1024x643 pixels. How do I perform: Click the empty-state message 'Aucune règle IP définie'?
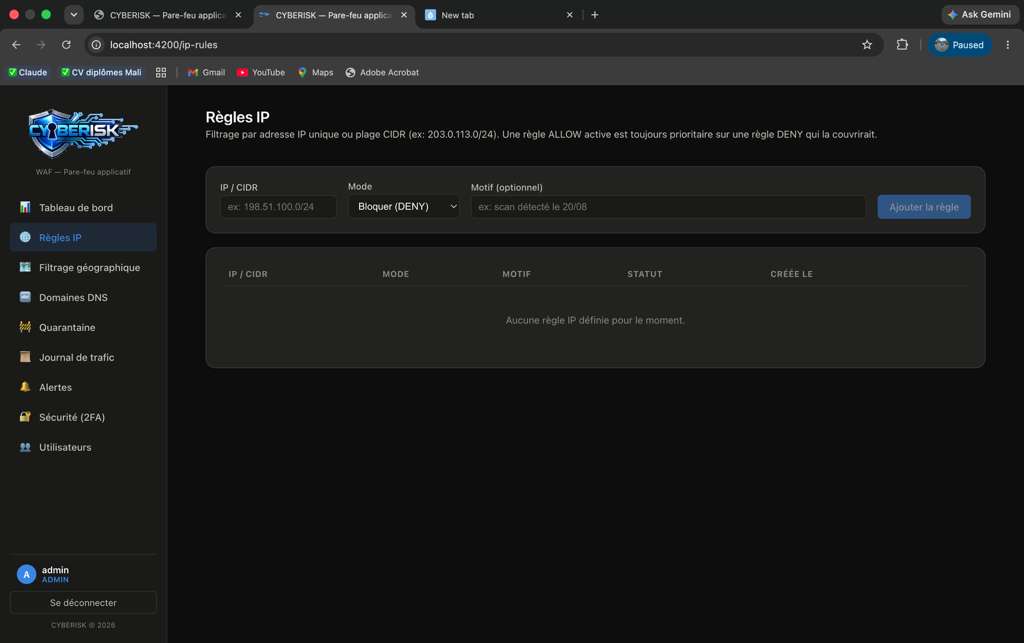pos(595,321)
